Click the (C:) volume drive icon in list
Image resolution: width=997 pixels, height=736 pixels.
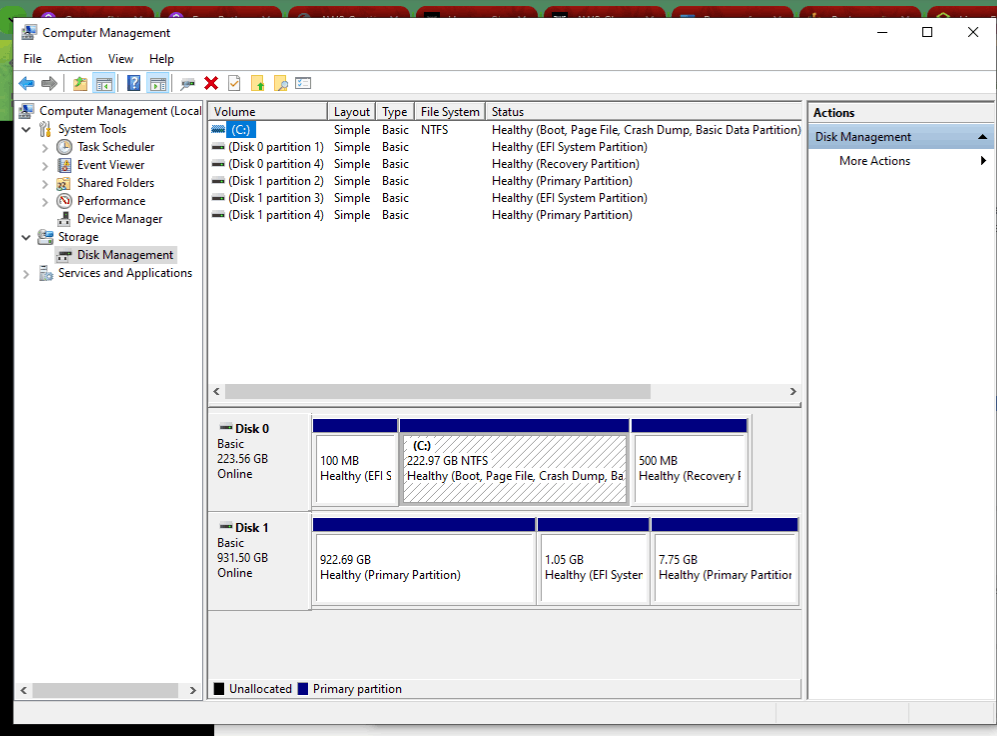click(x=218, y=130)
